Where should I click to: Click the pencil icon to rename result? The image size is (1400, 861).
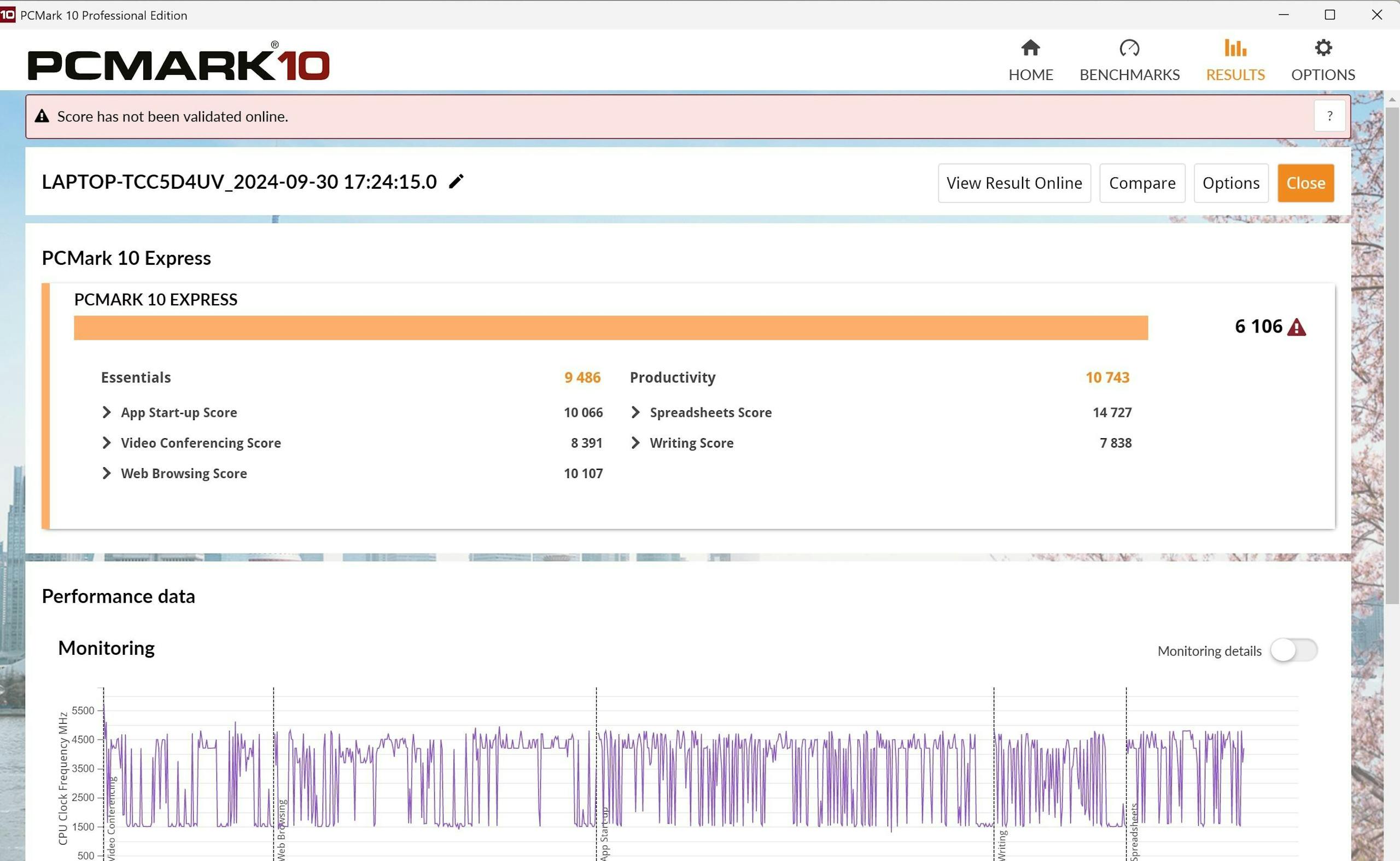pos(456,182)
